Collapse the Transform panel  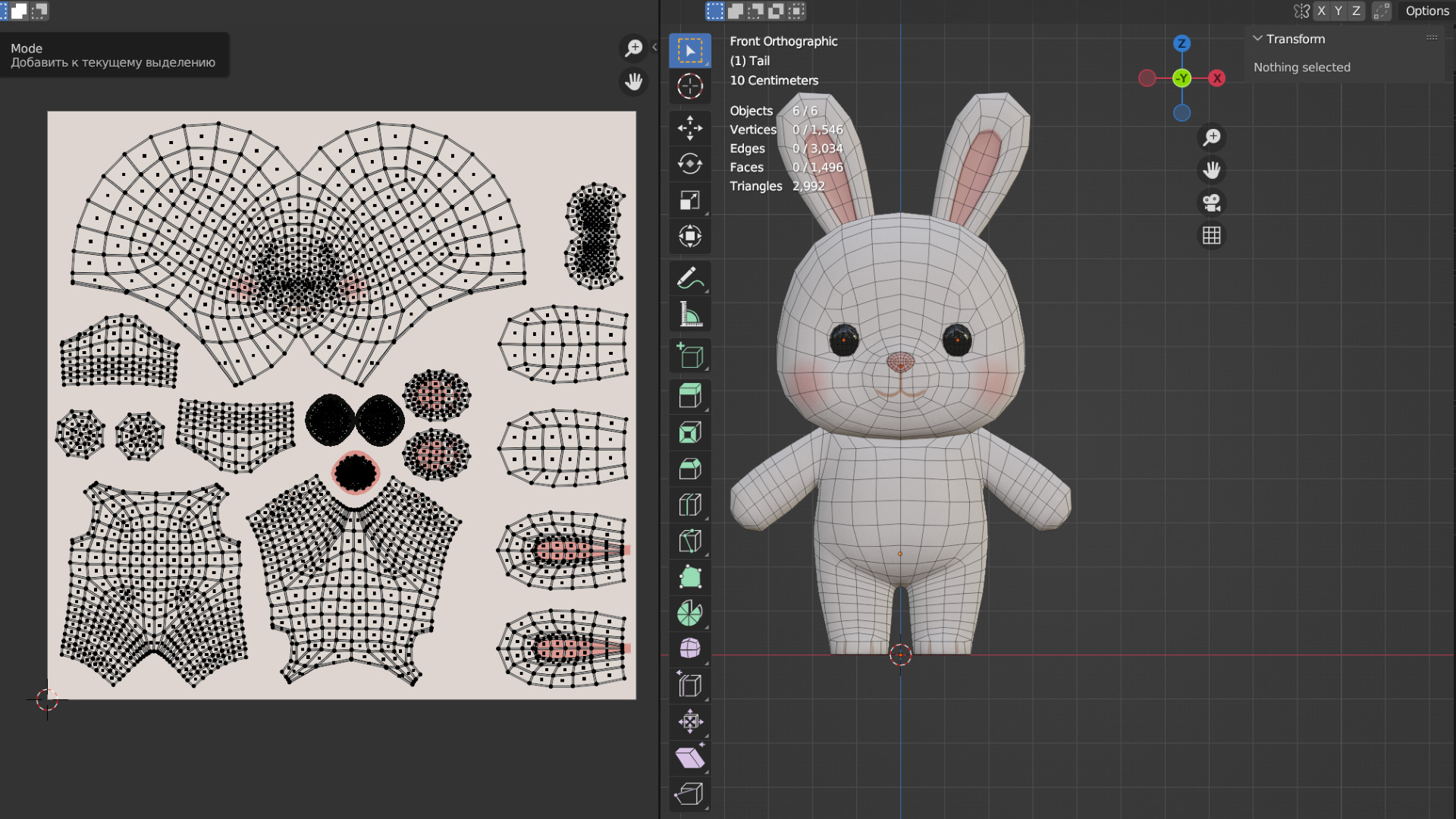pos(1258,39)
